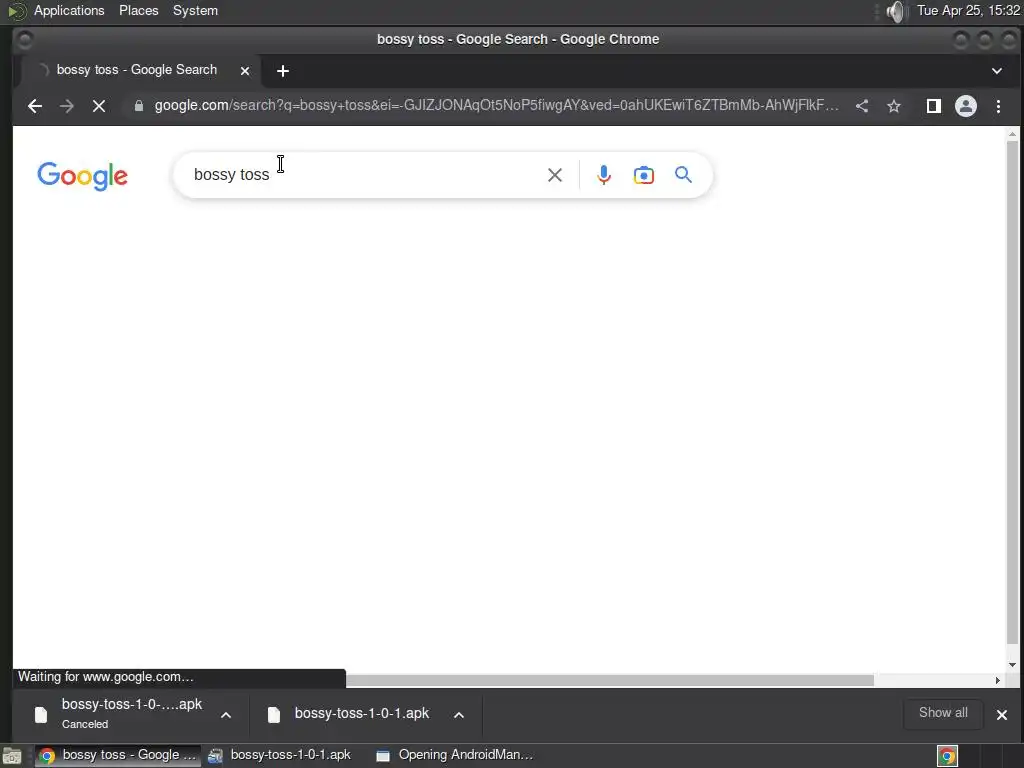
Task: Search by image with camera icon
Action: tap(644, 175)
